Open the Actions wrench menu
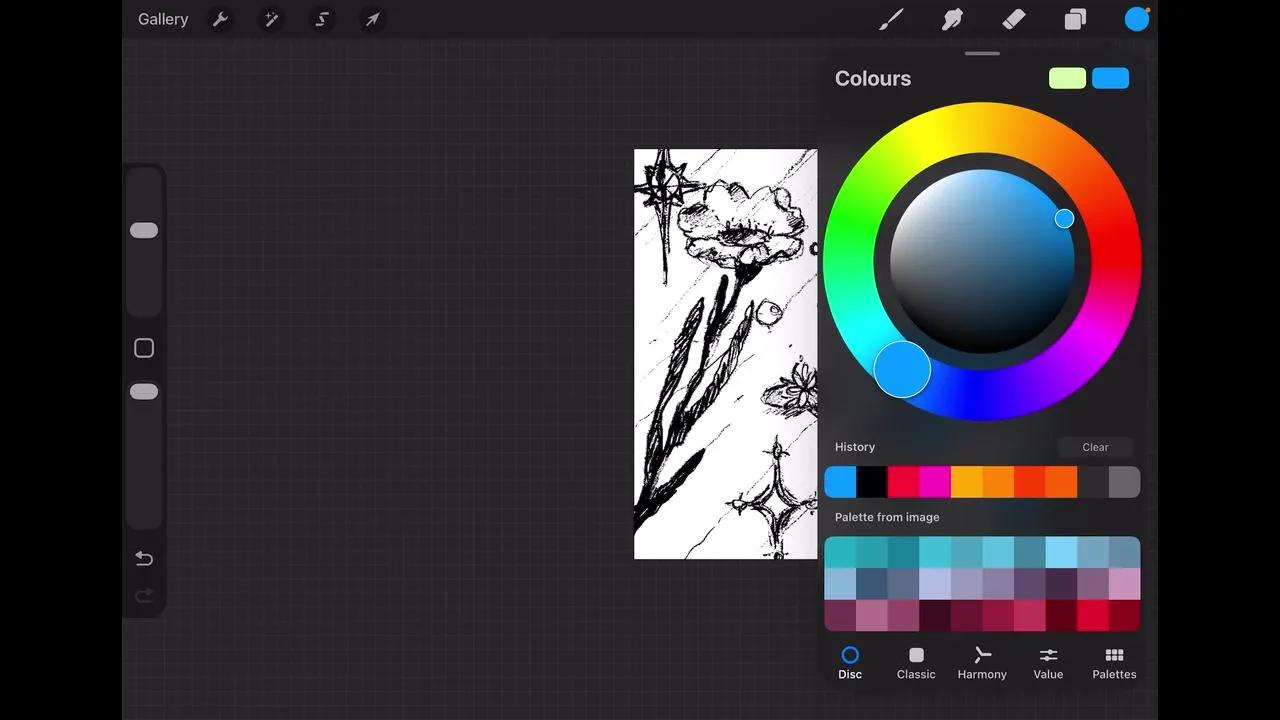The height and width of the screenshot is (720, 1280). point(221,20)
